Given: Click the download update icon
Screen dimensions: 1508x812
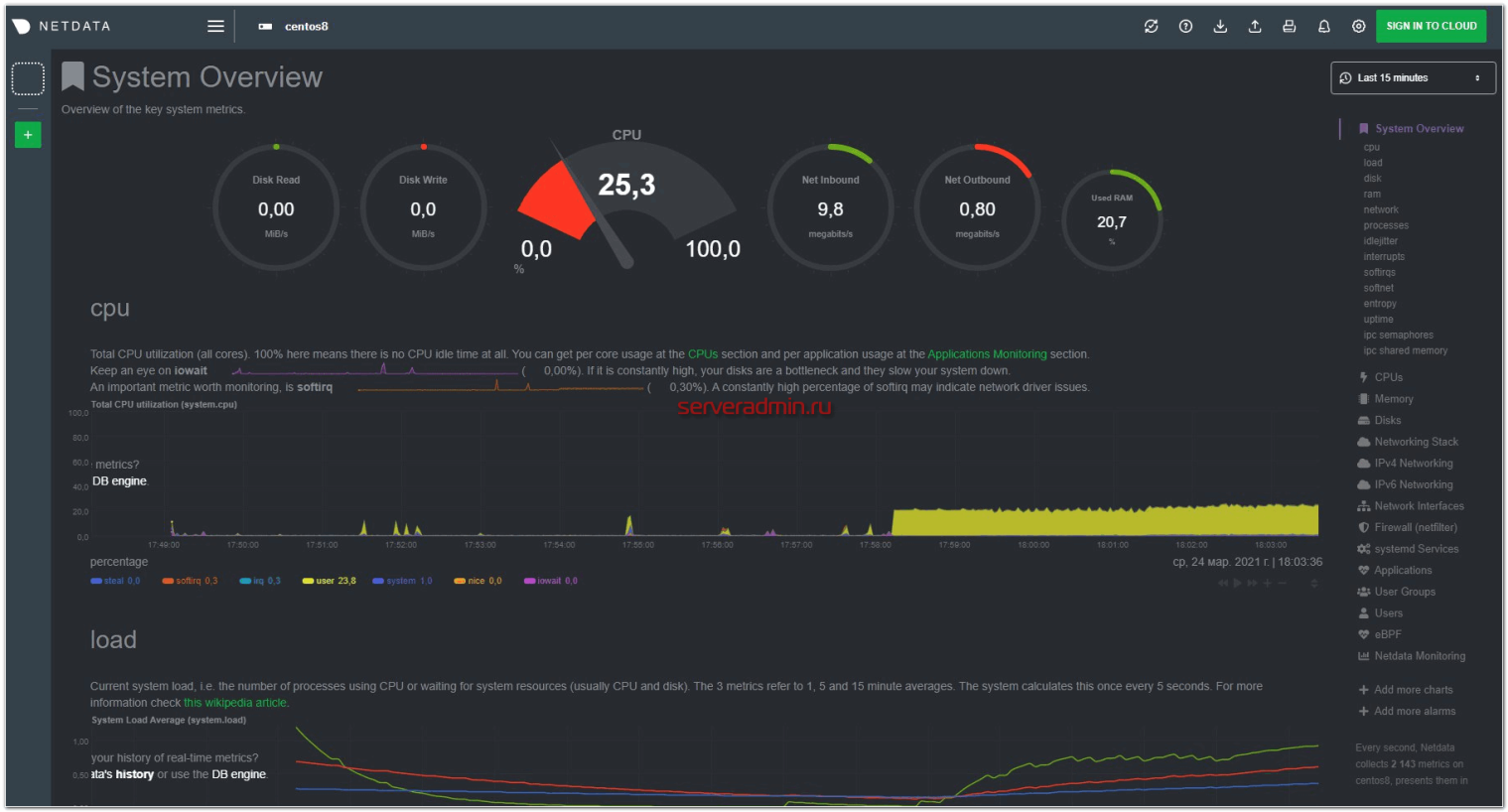Looking at the screenshot, I should pyautogui.click(x=1220, y=26).
